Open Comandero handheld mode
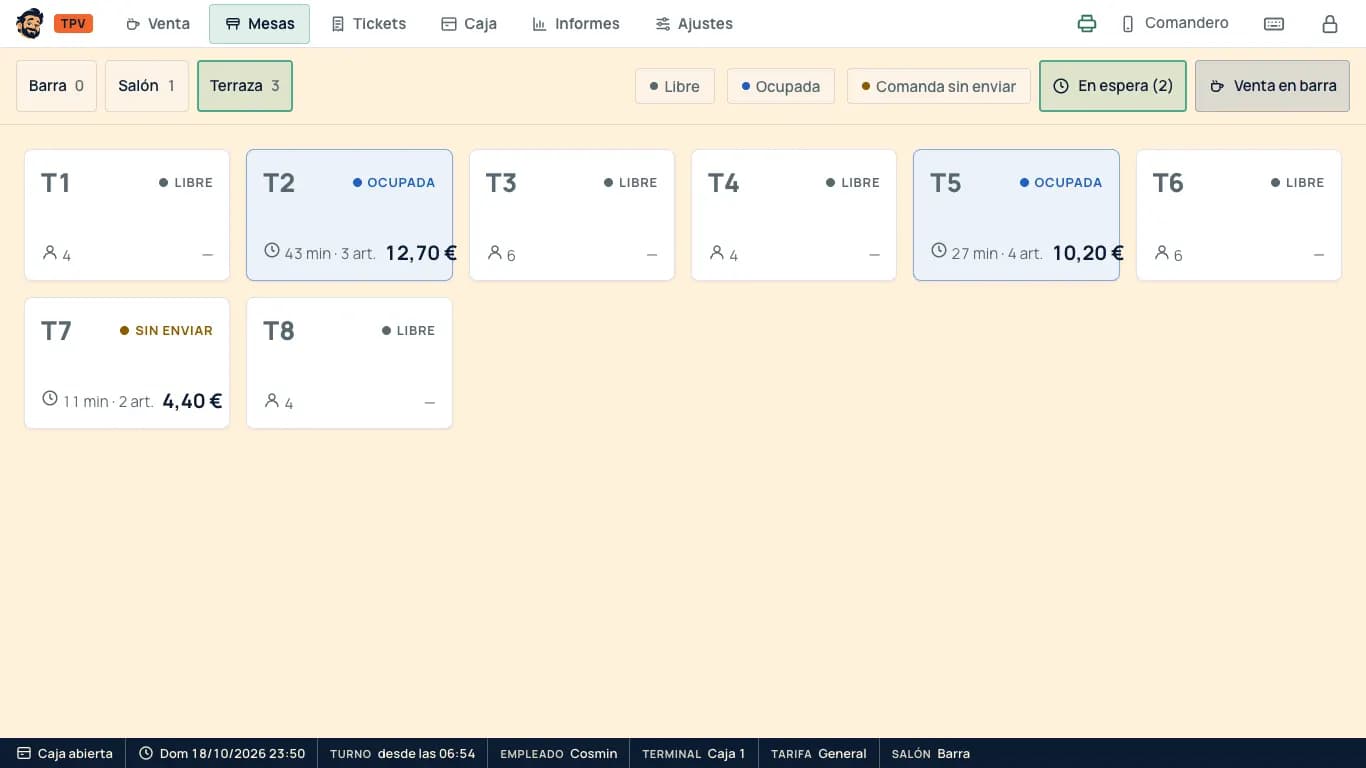The height and width of the screenshot is (768, 1366). [1174, 23]
